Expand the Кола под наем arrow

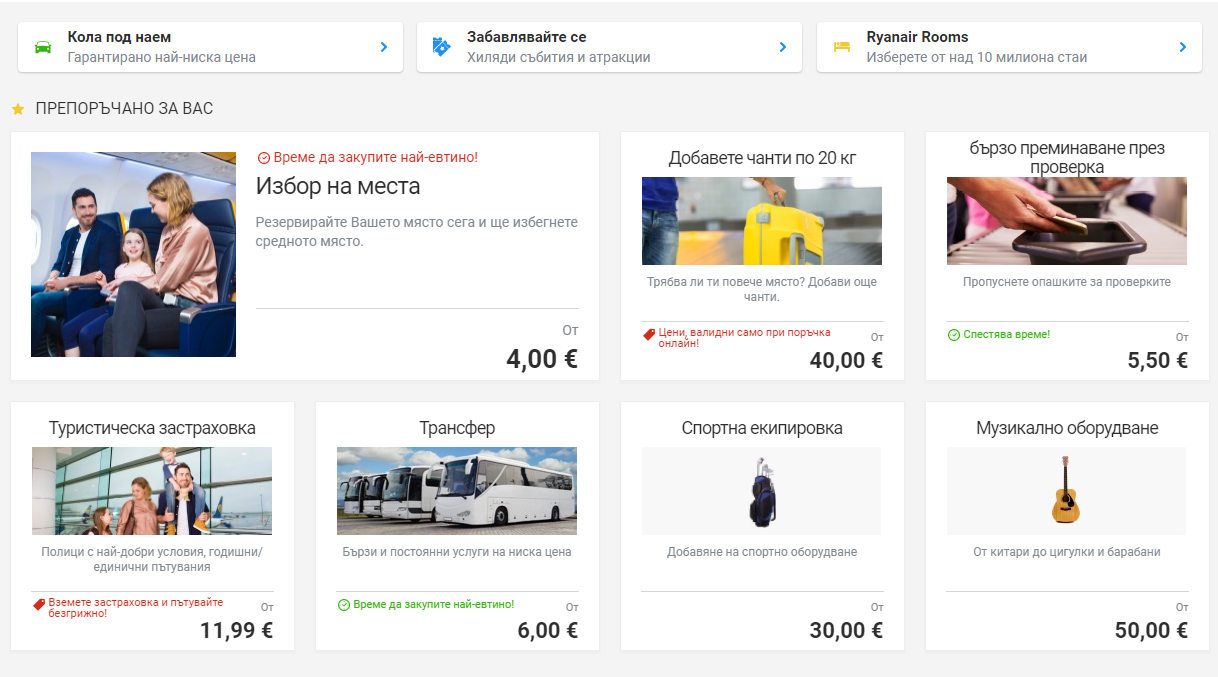(384, 47)
